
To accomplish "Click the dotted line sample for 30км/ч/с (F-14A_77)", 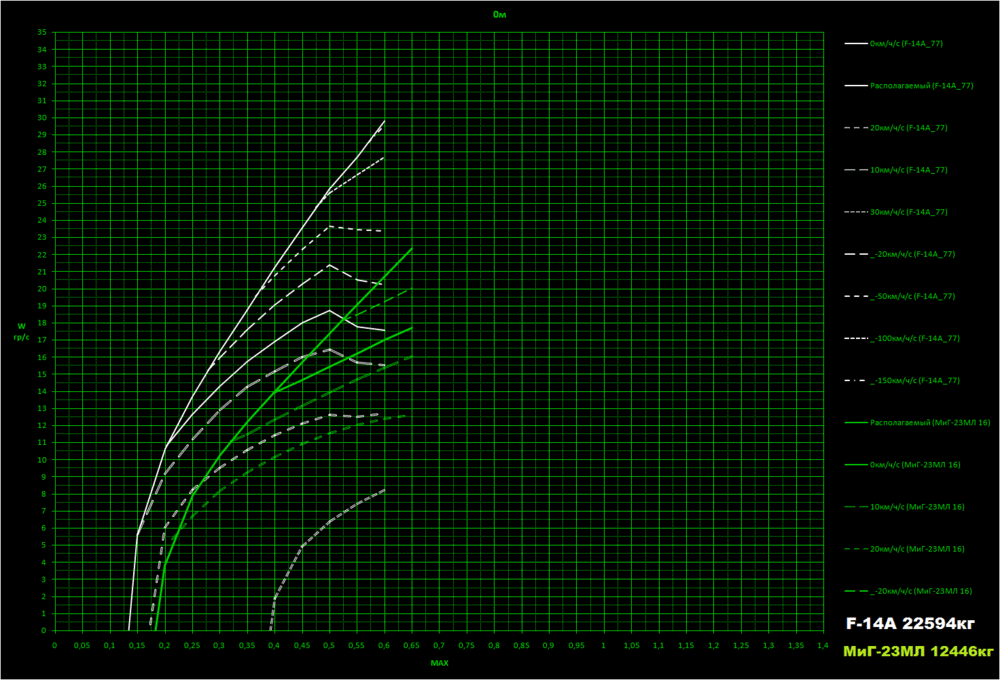I will click(856, 211).
